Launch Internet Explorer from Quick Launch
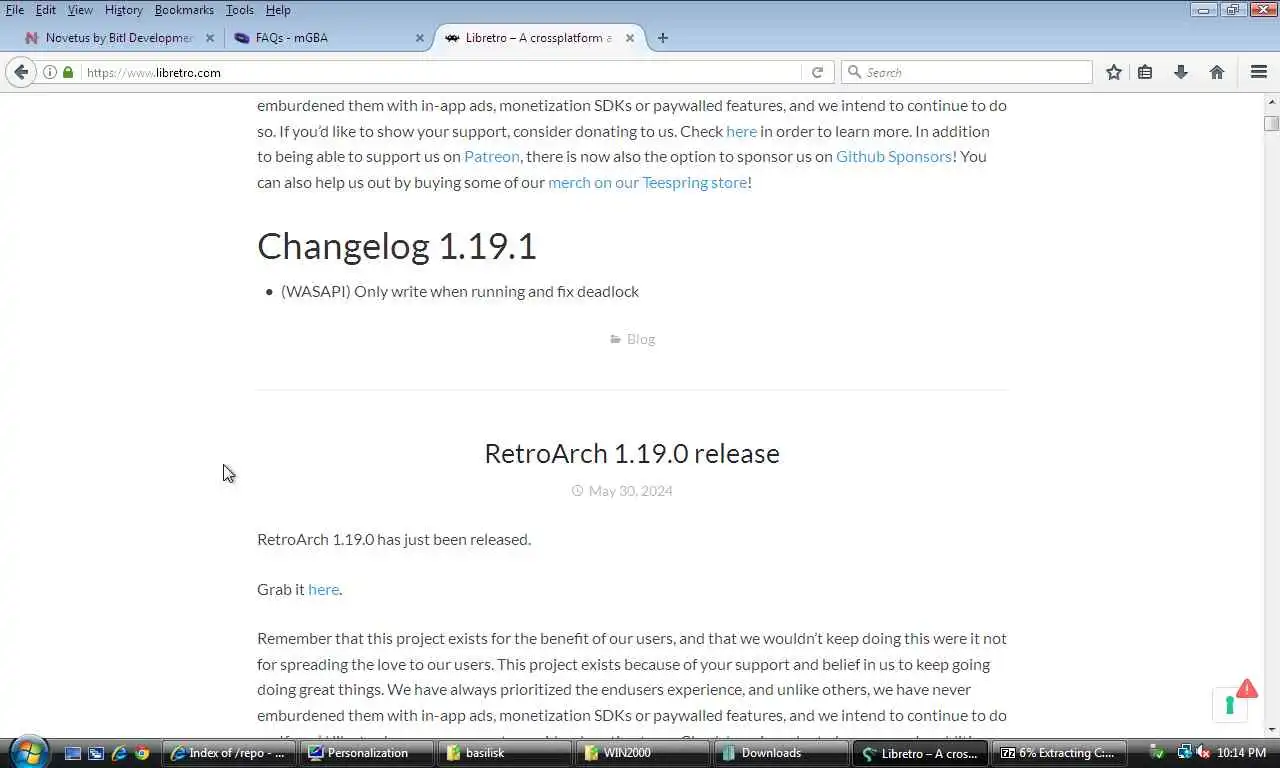The width and height of the screenshot is (1280, 768). (119, 753)
